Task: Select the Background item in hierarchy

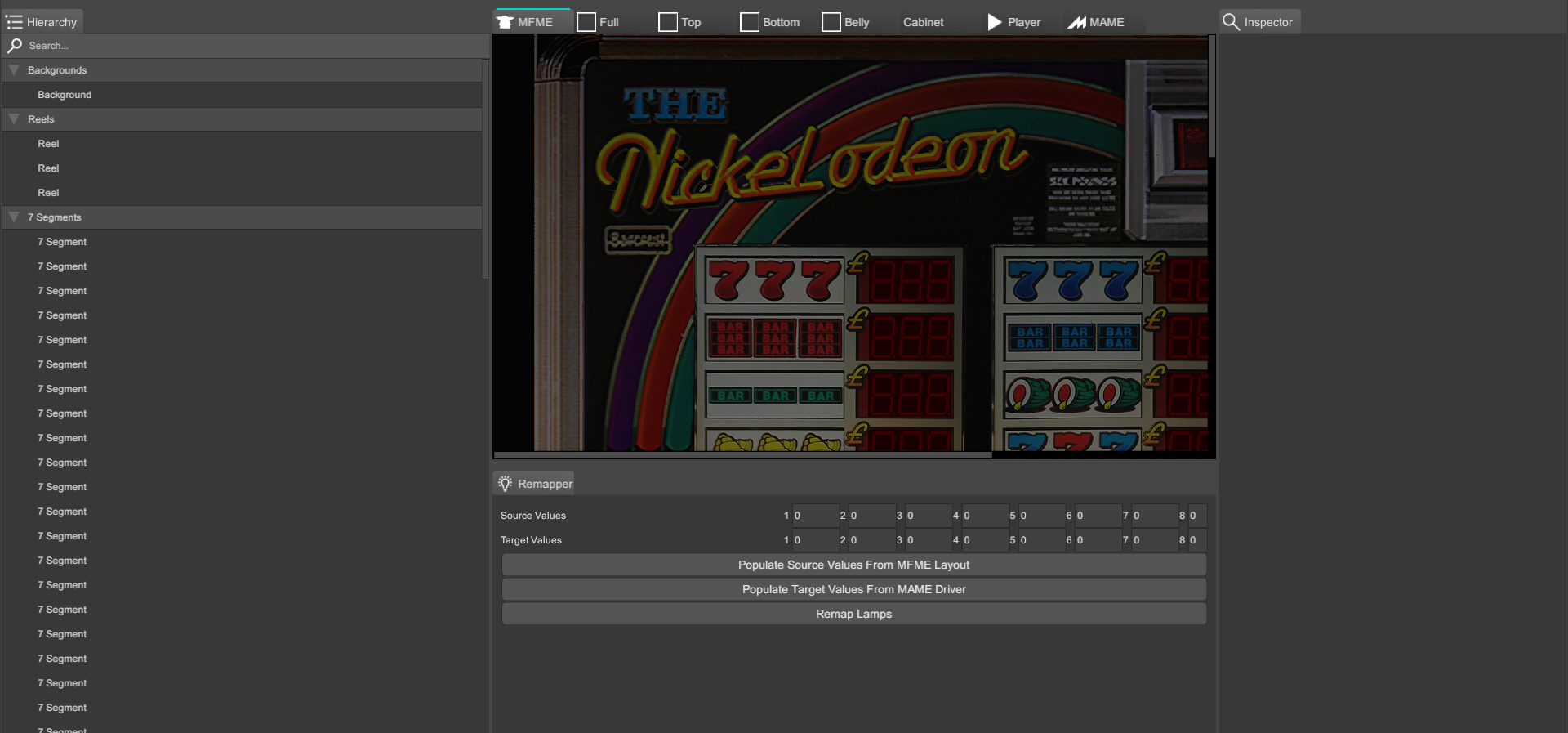Action: (242, 95)
